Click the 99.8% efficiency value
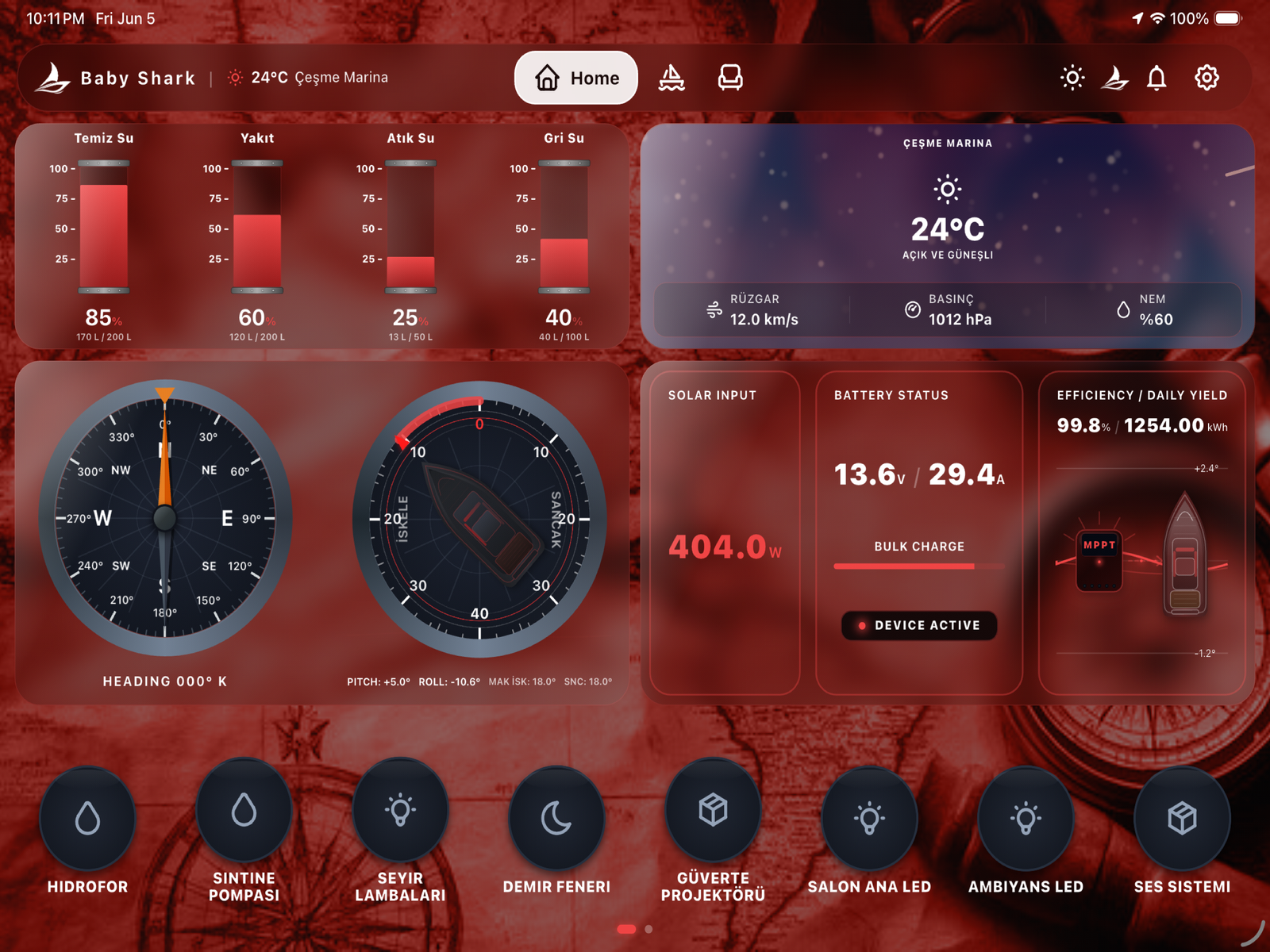1270x952 pixels. point(1083,425)
